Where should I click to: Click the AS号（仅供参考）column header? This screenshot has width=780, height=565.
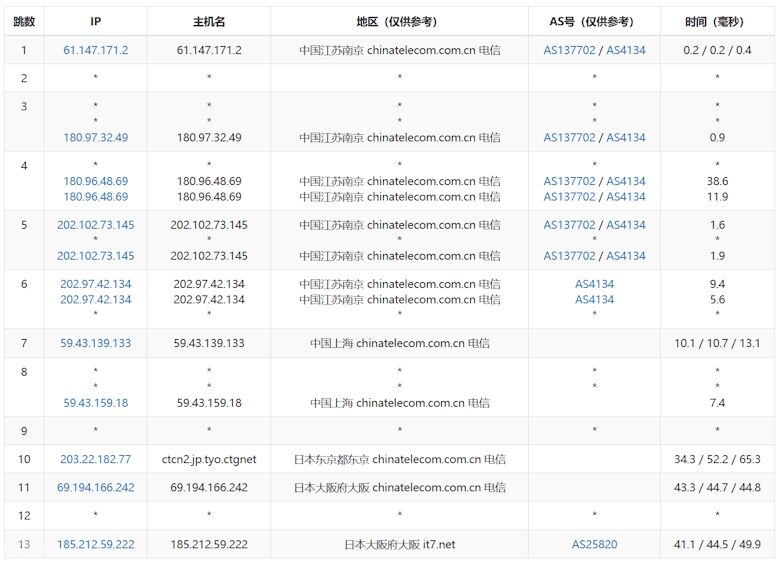[x=594, y=21]
